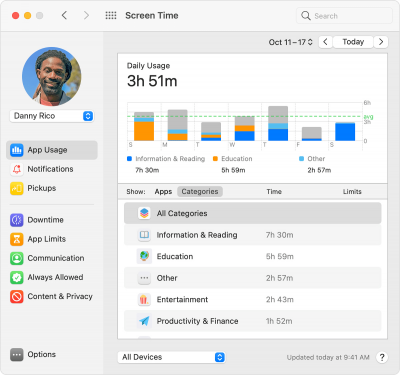Open the Oct 11–17 date picker
The width and height of the screenshot is (400, 375).
point(291,42)
